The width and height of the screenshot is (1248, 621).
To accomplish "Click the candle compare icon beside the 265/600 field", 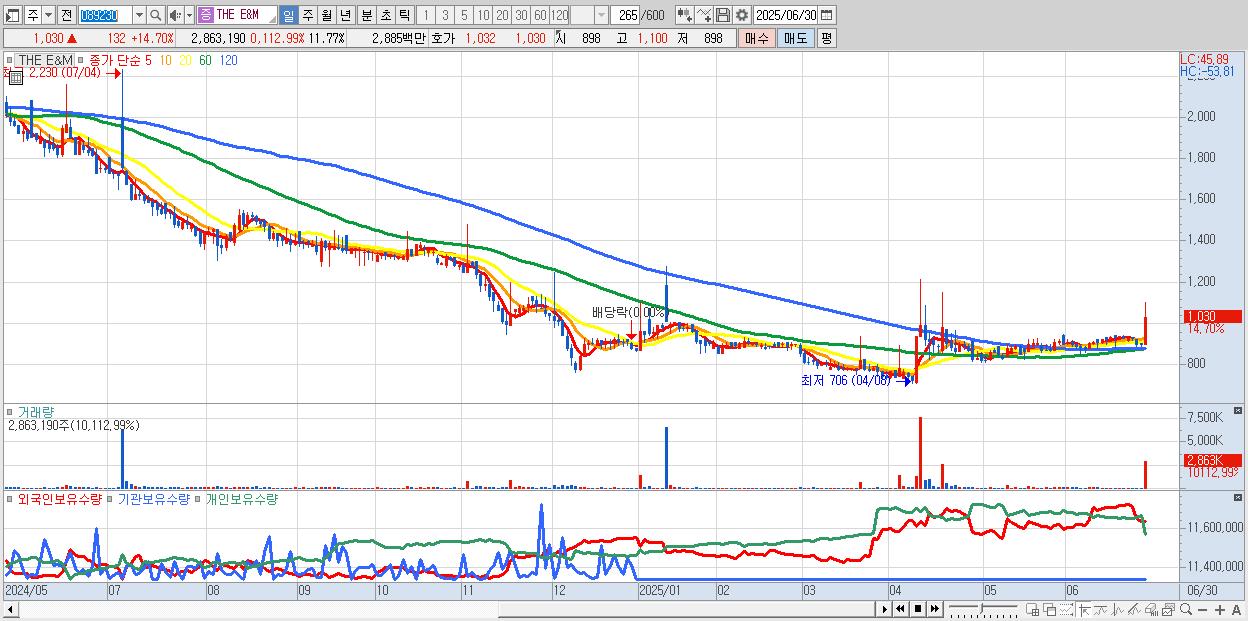I will [x=685, y=15].
